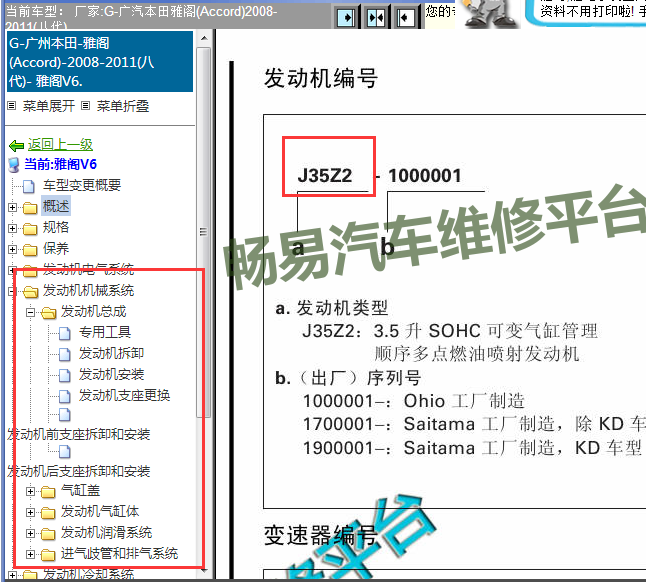Click the 当前:雅阁V6 computer icon
This screenshot has height=582, width=646.
[x=14, y=165]
